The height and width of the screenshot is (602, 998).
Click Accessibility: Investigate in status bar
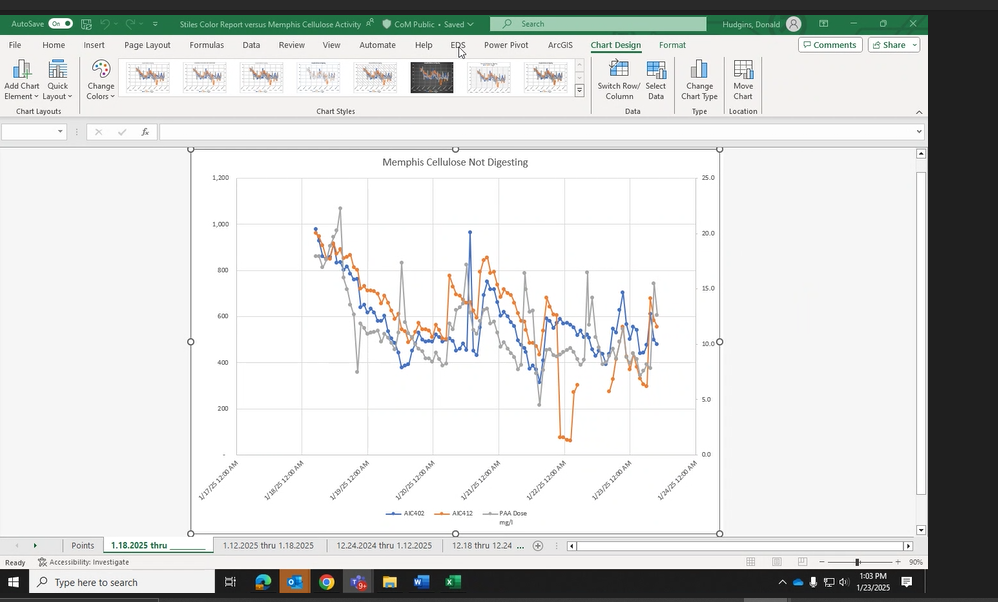83,562
